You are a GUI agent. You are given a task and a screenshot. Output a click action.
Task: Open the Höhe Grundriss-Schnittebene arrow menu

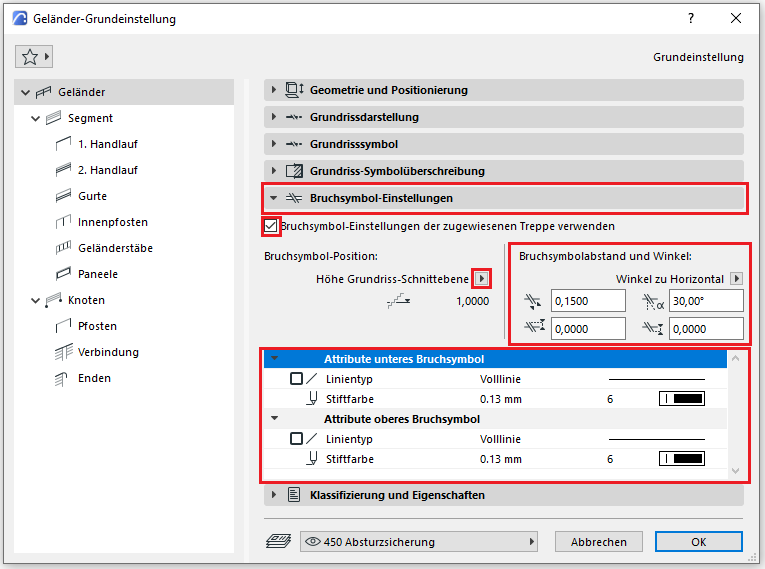(481, 278)
